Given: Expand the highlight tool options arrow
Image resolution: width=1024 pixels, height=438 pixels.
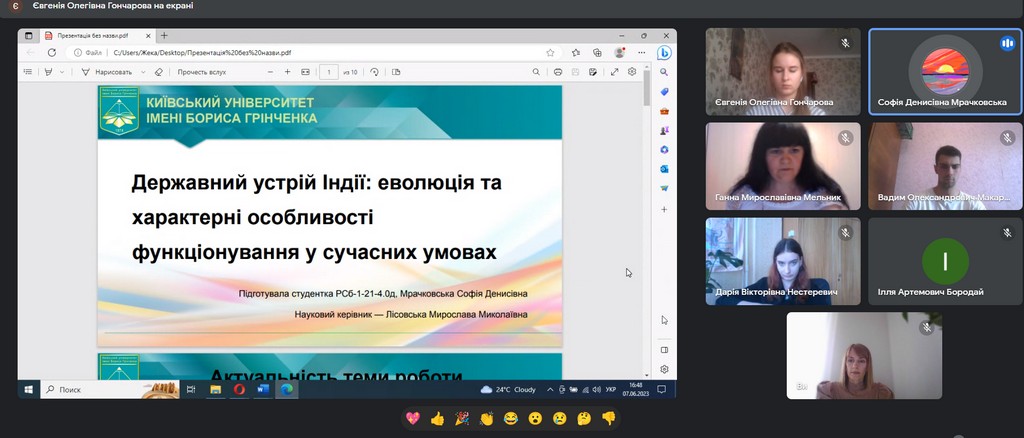Looking at the screenshot, I should coord(62,72).
